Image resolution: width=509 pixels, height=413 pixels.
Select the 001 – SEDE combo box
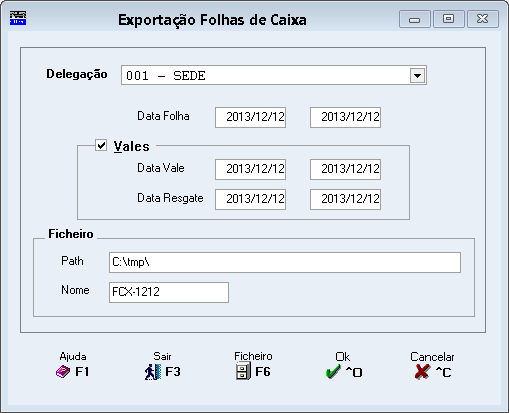pos(274,75)
